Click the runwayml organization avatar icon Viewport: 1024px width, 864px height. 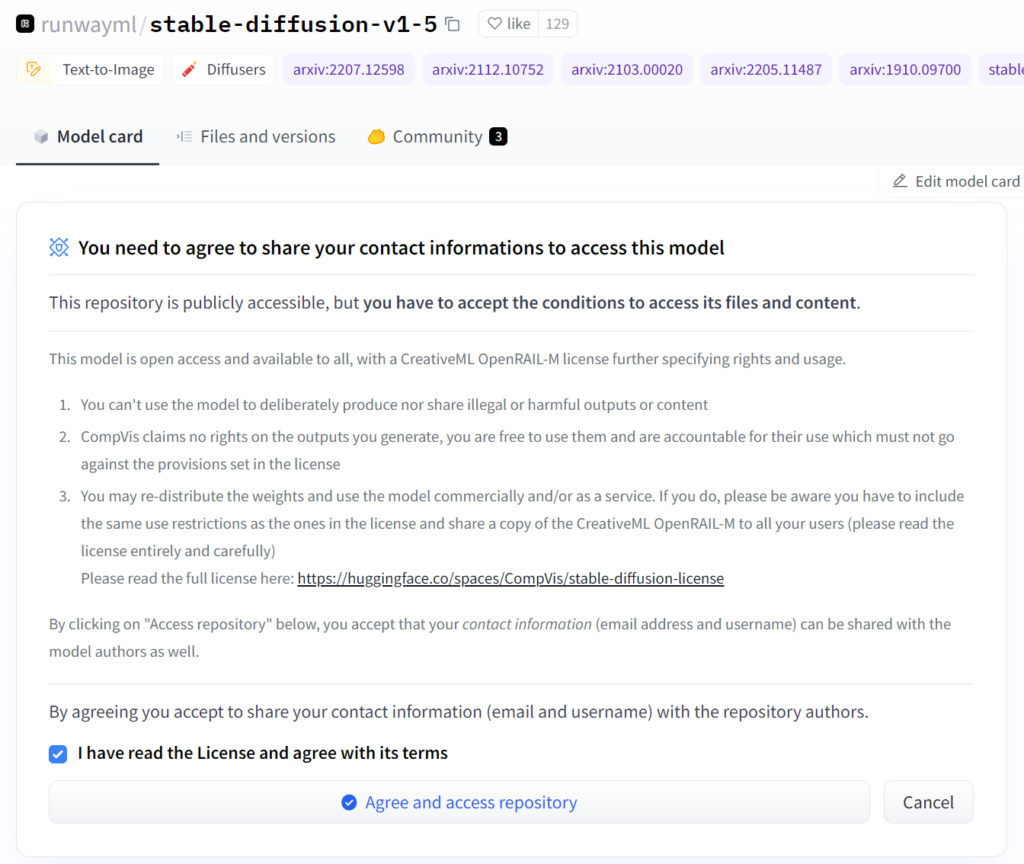point(24,23)
